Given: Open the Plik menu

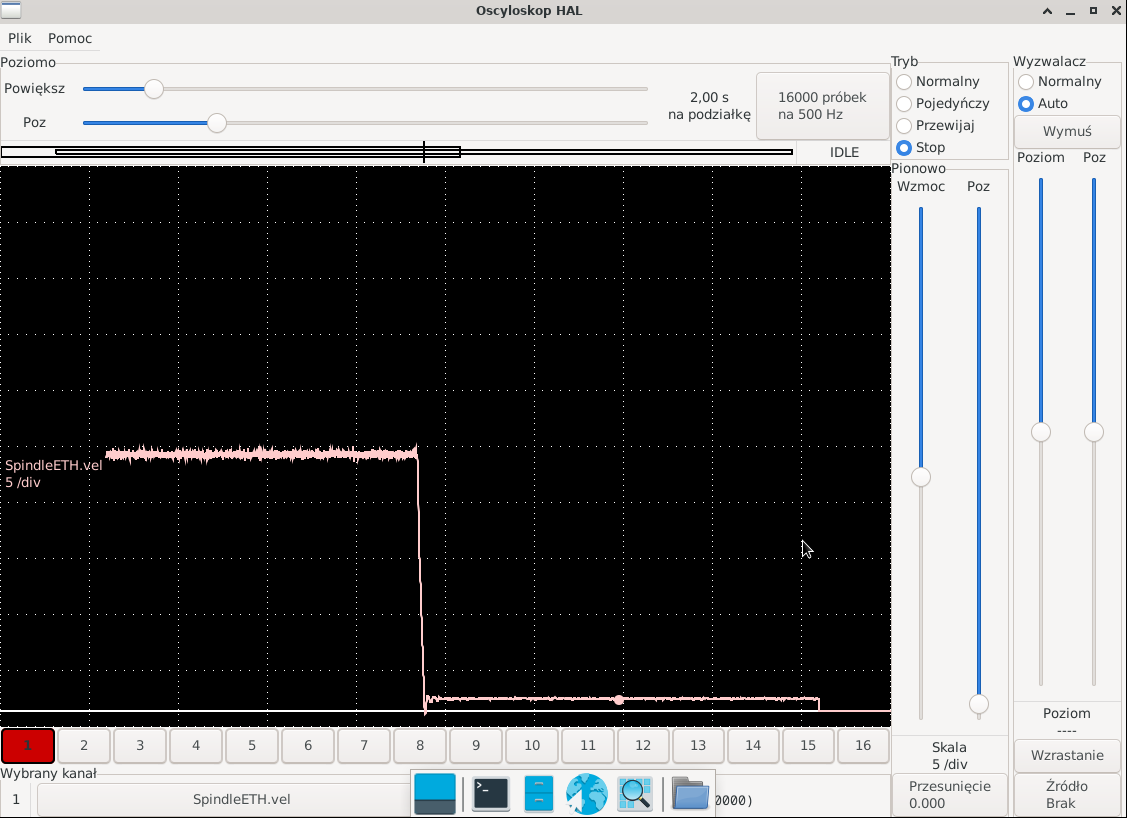Looking at the screenshot, I should click(x=19, y=38).
